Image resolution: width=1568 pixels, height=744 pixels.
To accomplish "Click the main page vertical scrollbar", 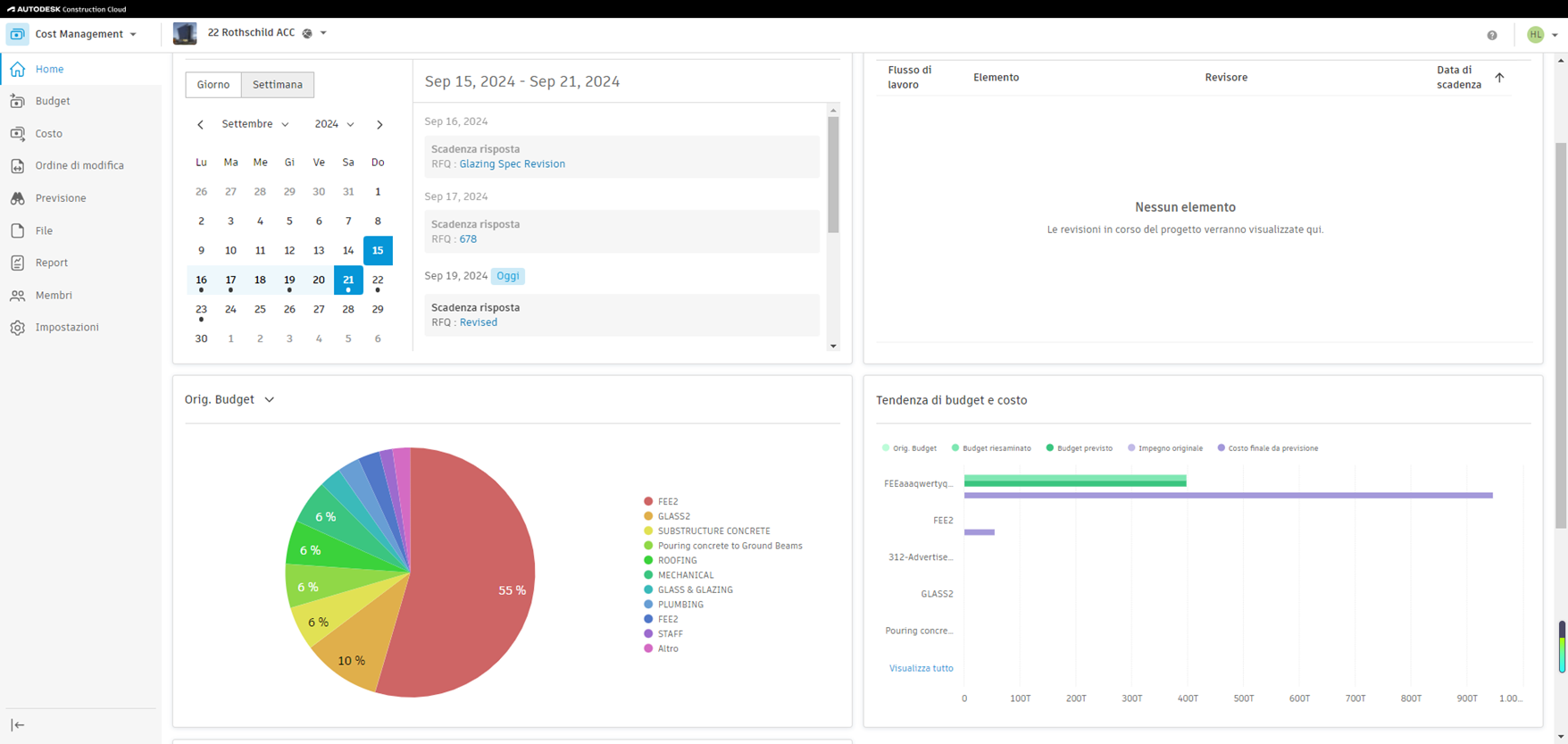I will coord(1561,335).
